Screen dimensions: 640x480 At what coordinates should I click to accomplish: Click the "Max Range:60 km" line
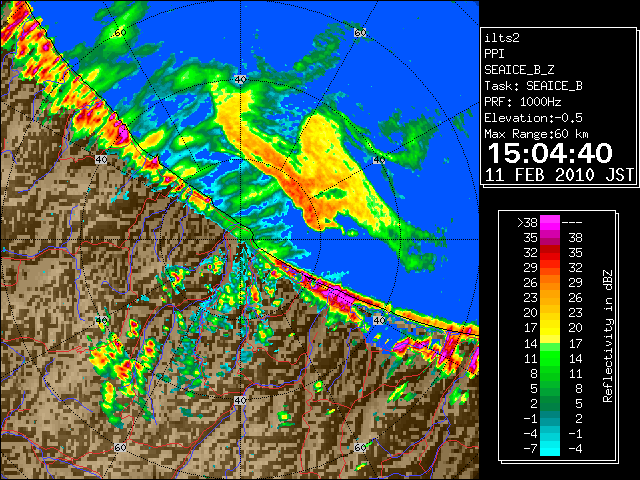536,134
